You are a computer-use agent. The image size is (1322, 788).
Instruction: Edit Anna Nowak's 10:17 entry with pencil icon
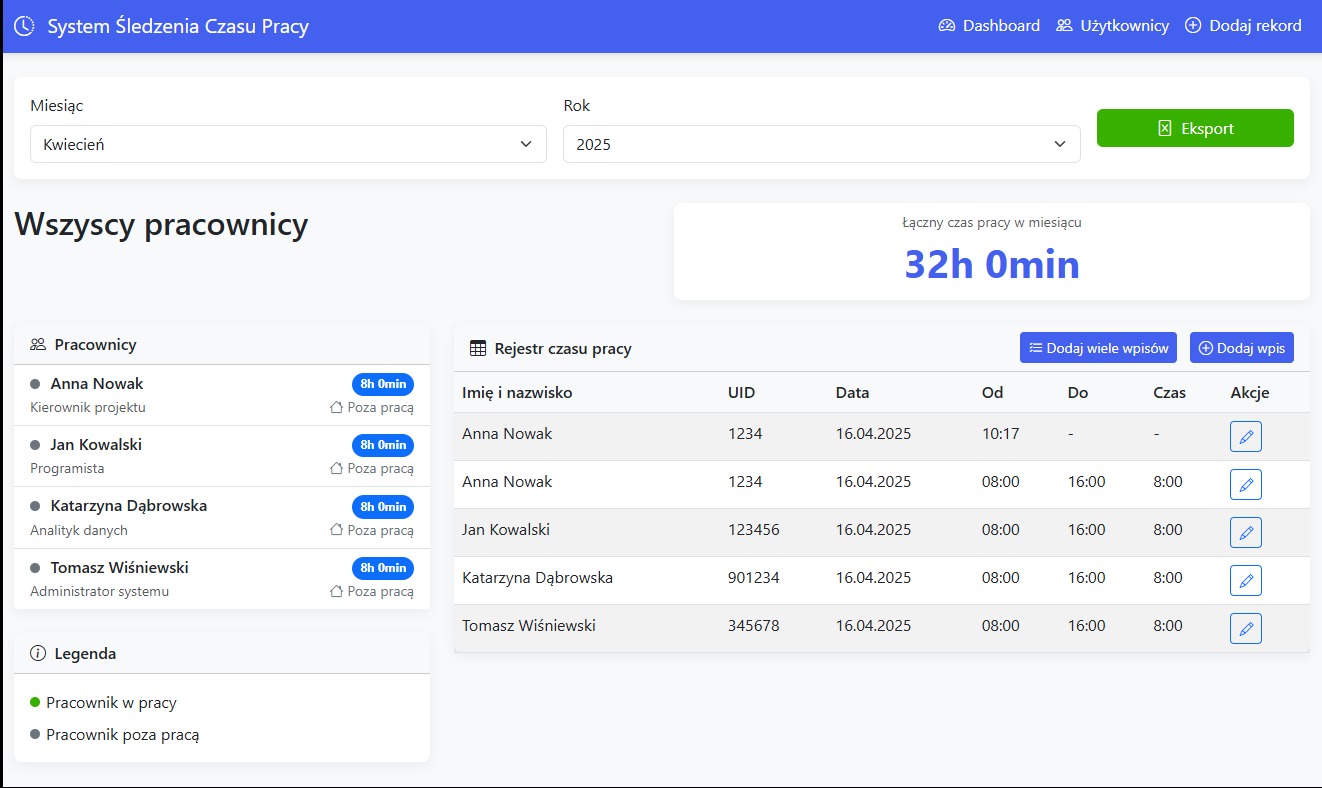(x=1245, y=436)
